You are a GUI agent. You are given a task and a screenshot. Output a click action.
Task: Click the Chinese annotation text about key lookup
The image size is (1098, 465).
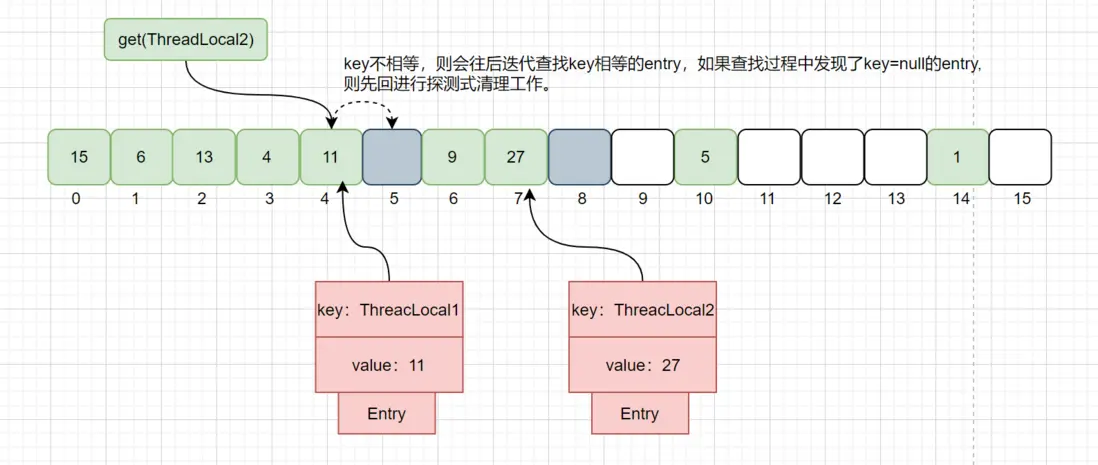point(660,74)
